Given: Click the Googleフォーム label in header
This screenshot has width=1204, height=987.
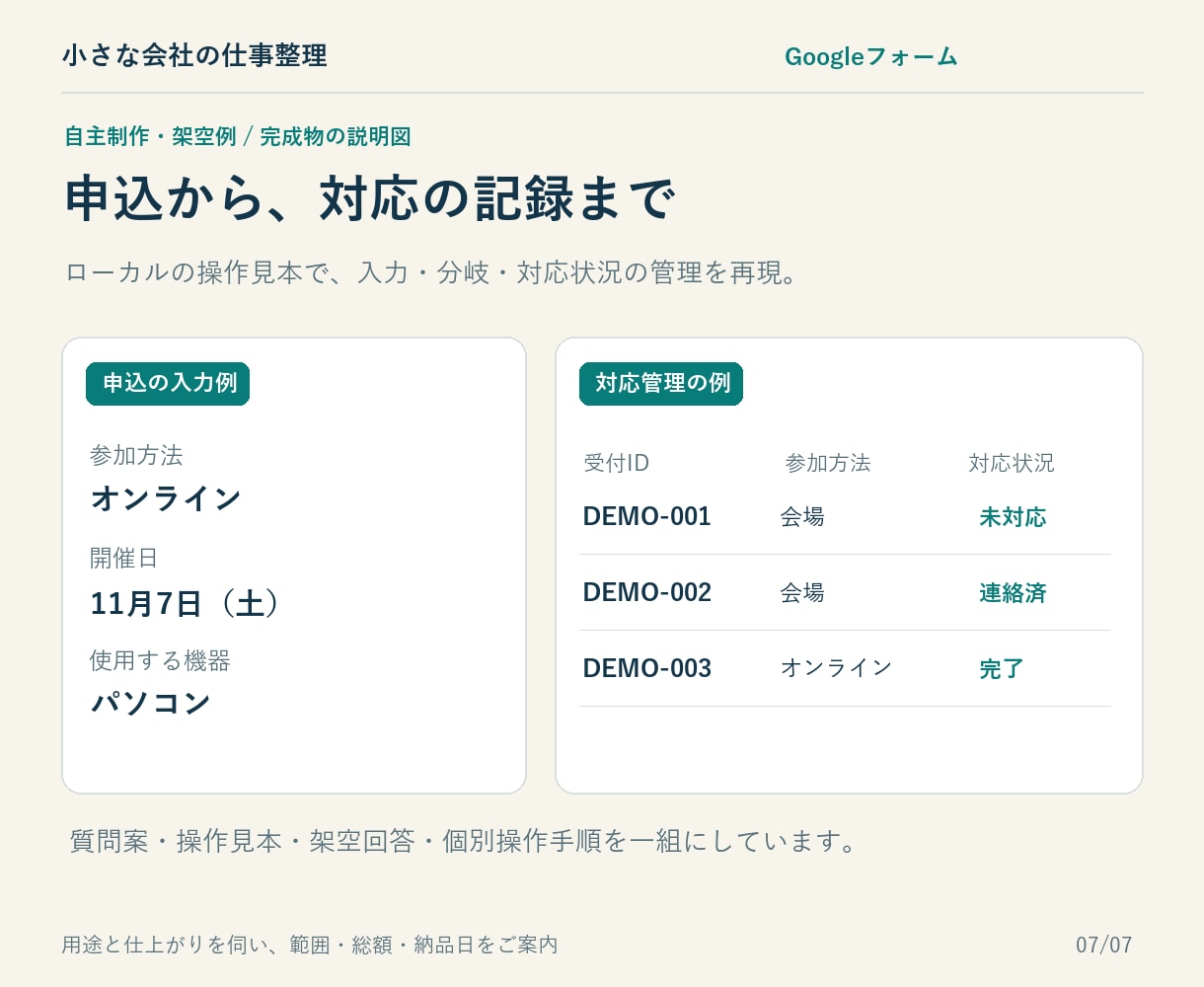Looking at the screenshot, I should [871, 57].
